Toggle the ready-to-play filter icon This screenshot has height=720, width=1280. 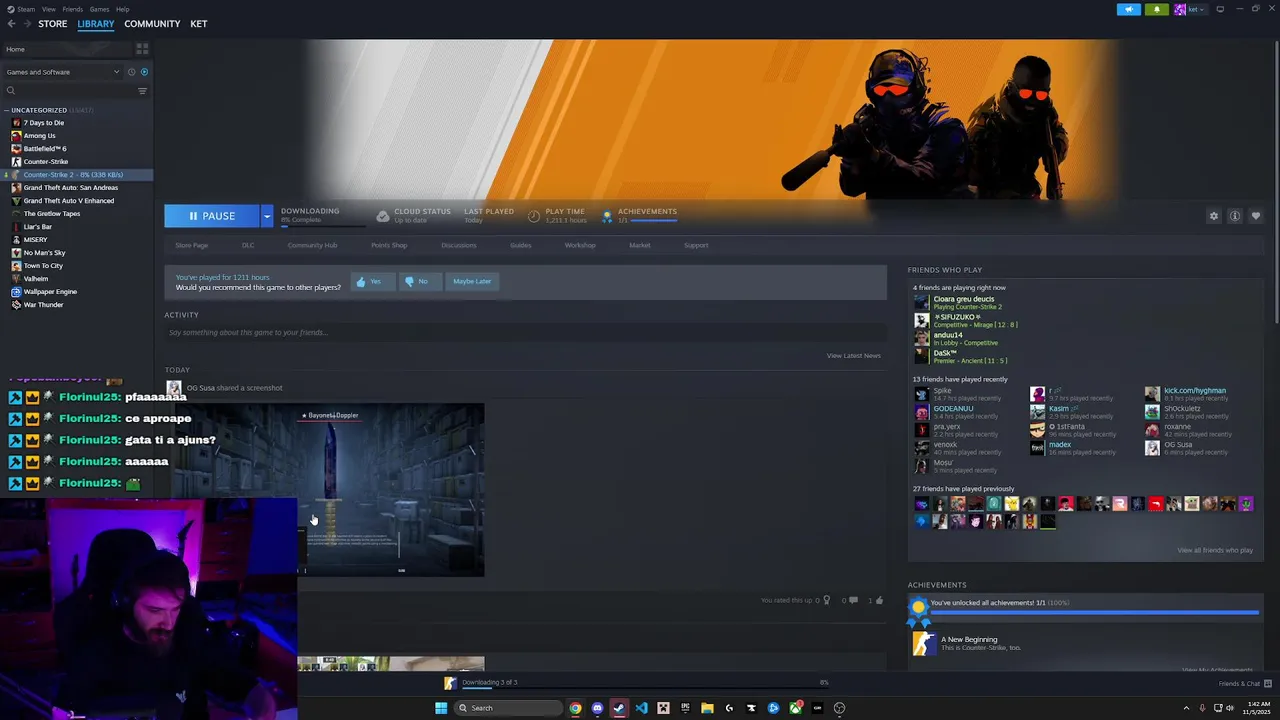(x=144, y=72)
